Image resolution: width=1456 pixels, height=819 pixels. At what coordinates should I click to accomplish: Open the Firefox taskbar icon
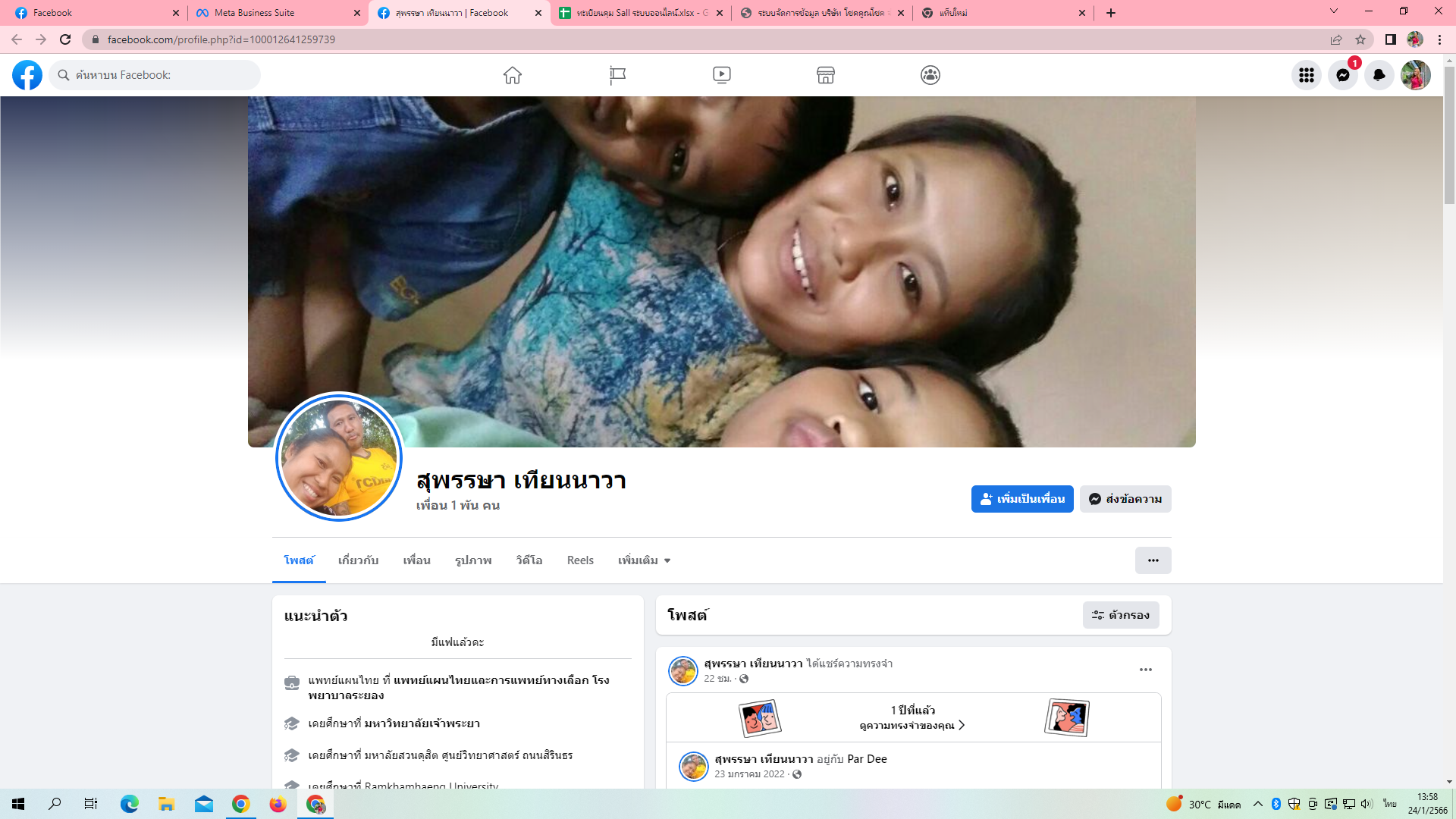(278, 804)
